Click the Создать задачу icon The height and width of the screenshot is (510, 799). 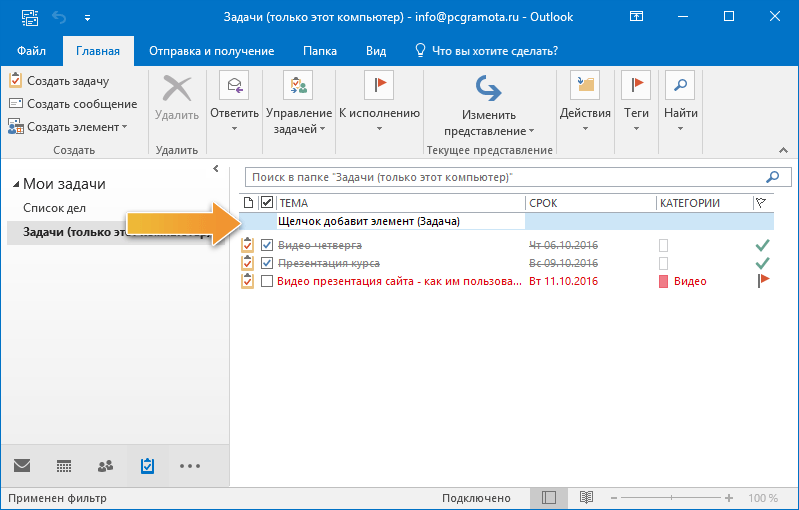pos(16,80)
